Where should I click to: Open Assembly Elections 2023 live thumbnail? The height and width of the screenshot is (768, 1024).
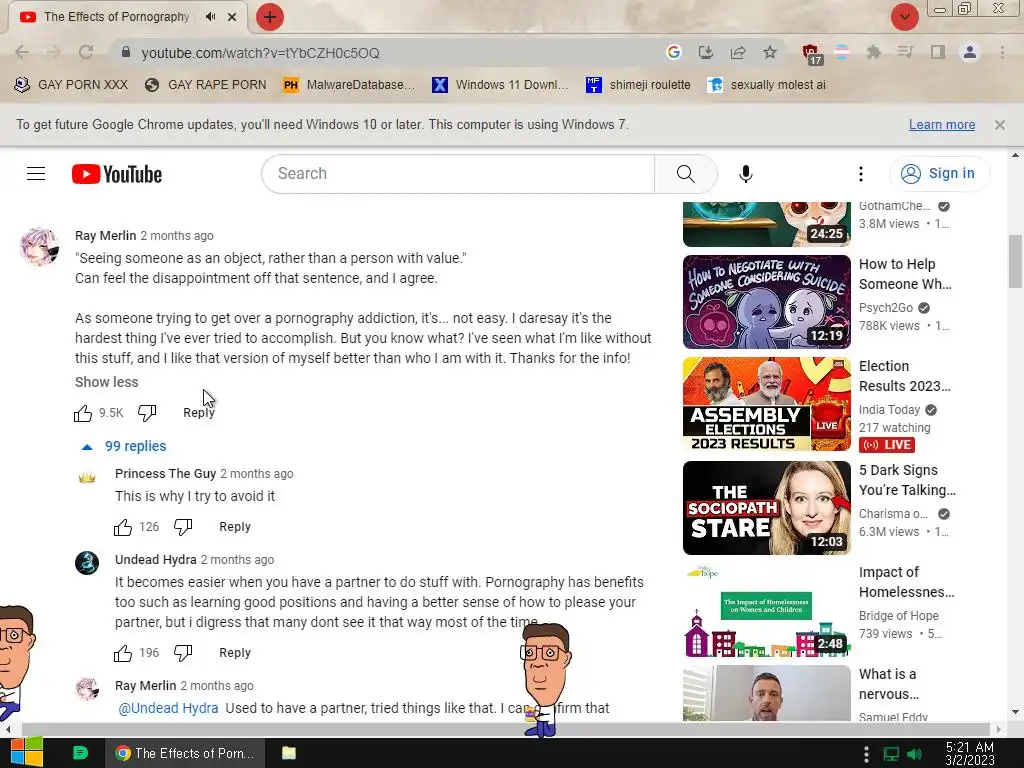[x=767, y=404]
